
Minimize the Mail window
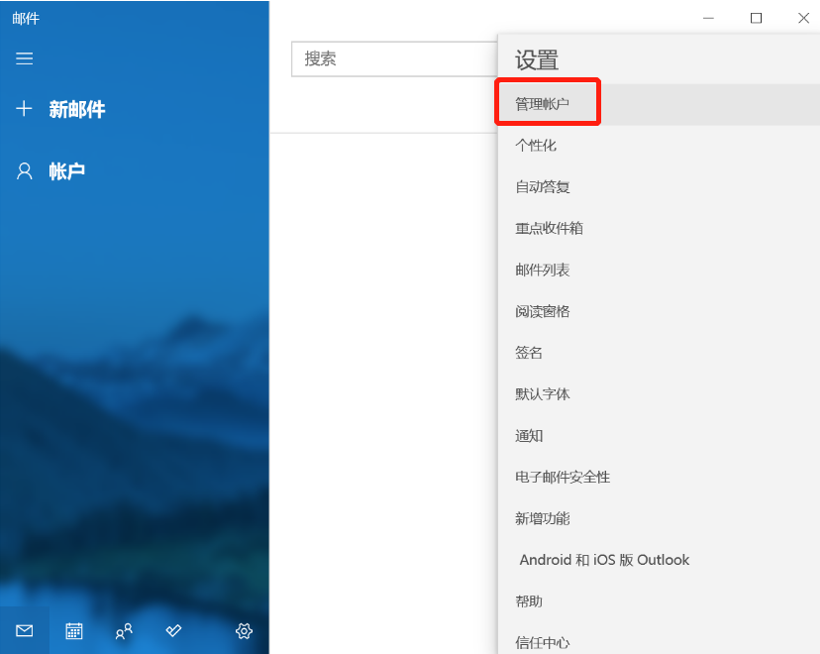click(708, 18)
